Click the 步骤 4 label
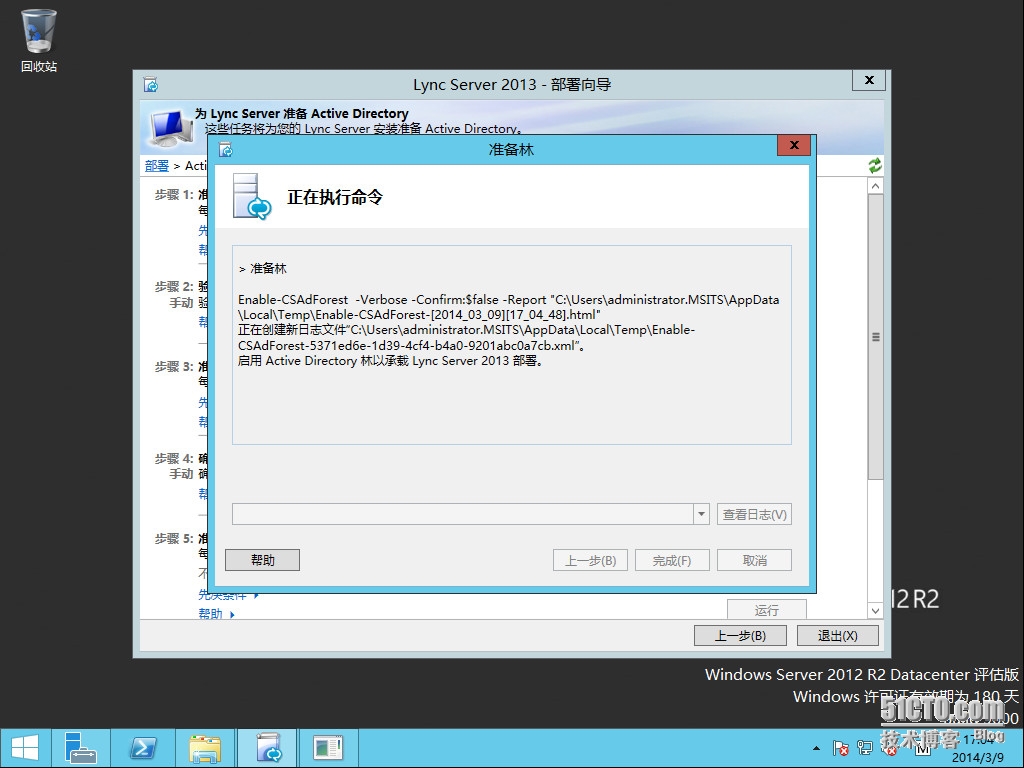Image resolution: width=1024 pixels, height=768 pixels. point(174,459)
